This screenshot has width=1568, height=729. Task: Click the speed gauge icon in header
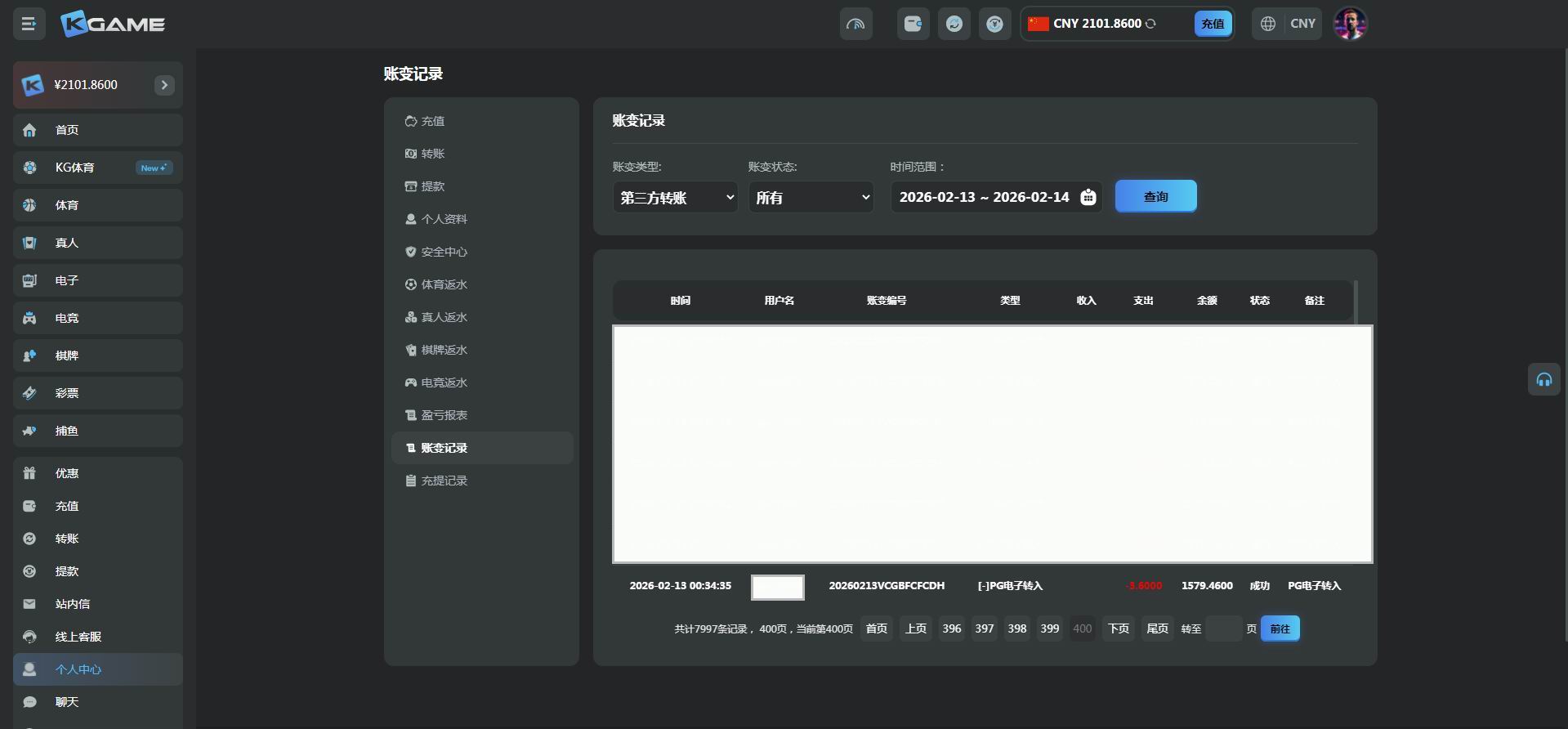[x=855, y=24]
